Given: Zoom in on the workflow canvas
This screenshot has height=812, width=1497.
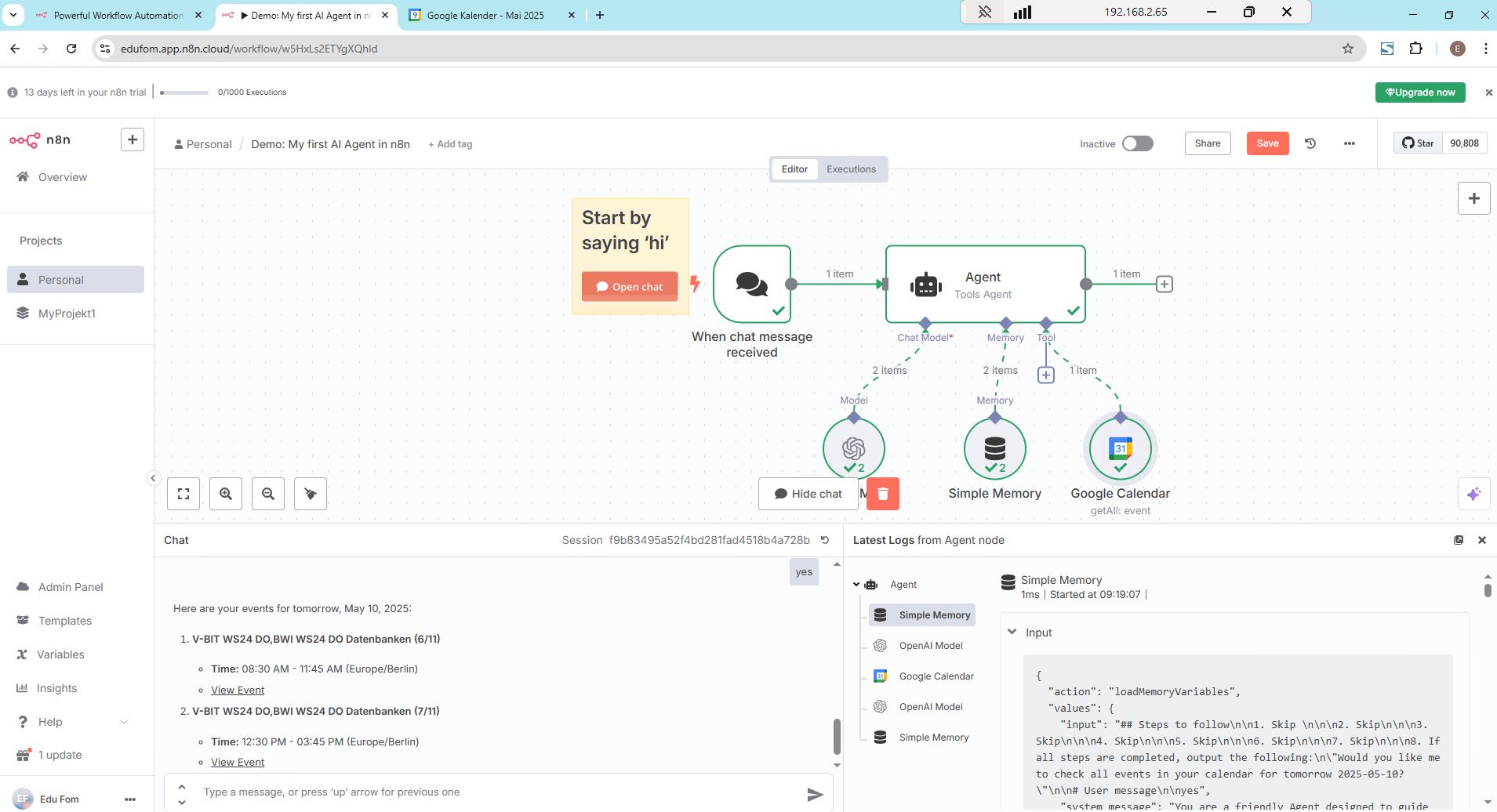Looking at the screenshot, I should (x=226, y=494).
